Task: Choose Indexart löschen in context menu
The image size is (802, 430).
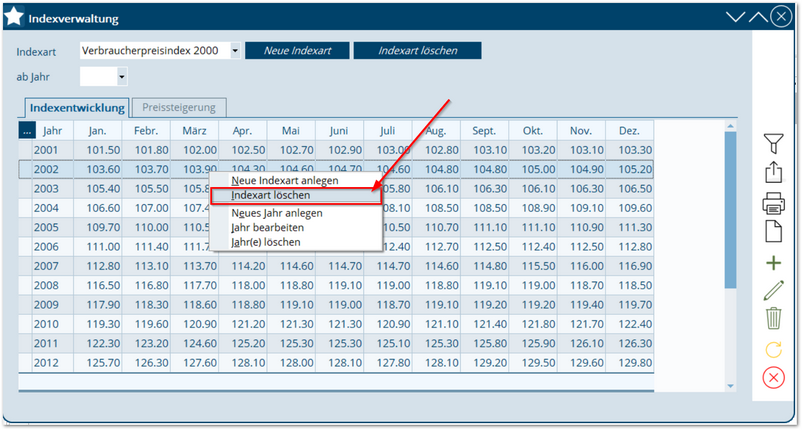Action: coord(296,195)
